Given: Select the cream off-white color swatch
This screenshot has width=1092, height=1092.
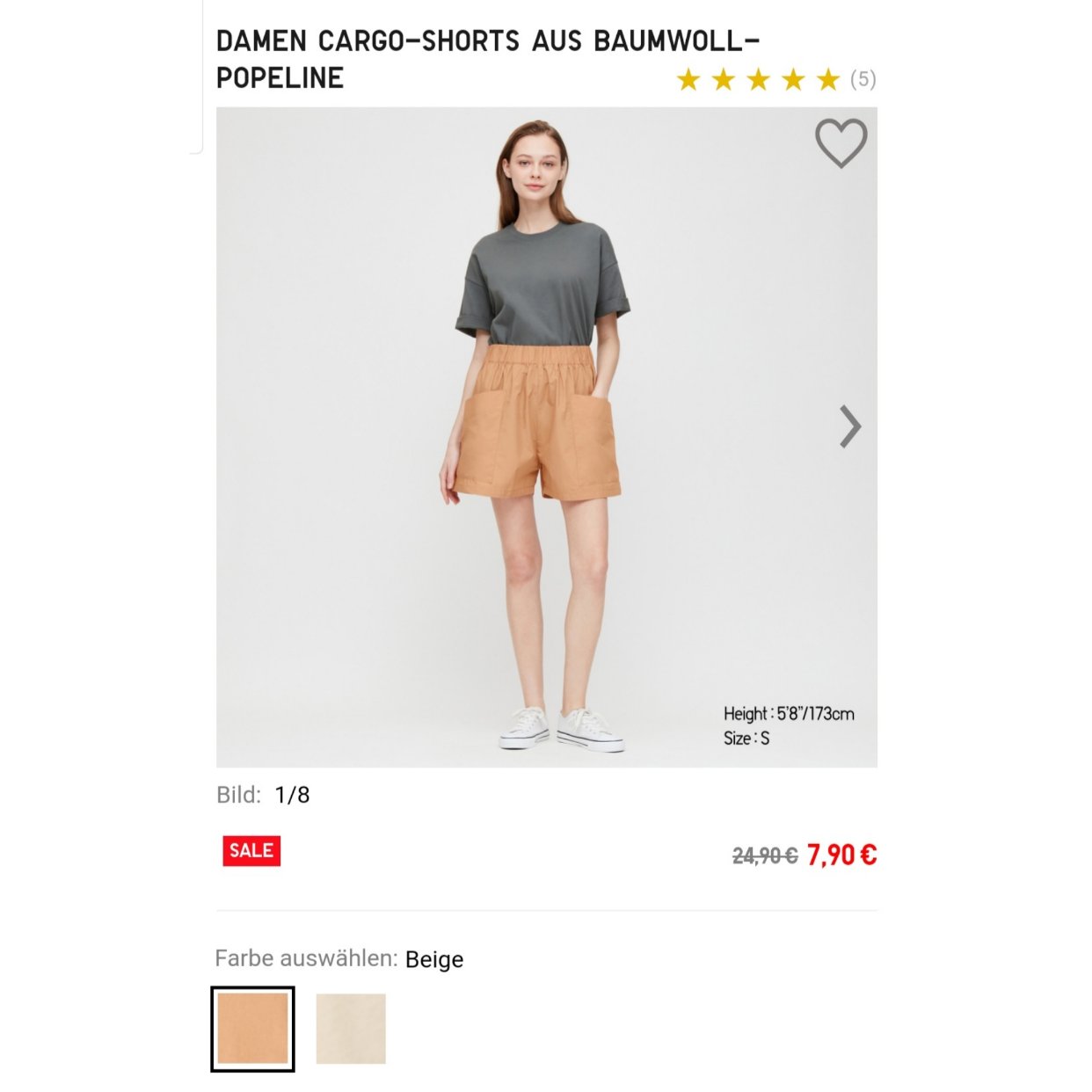Looking at the screenshot, I should [351, 1029].
